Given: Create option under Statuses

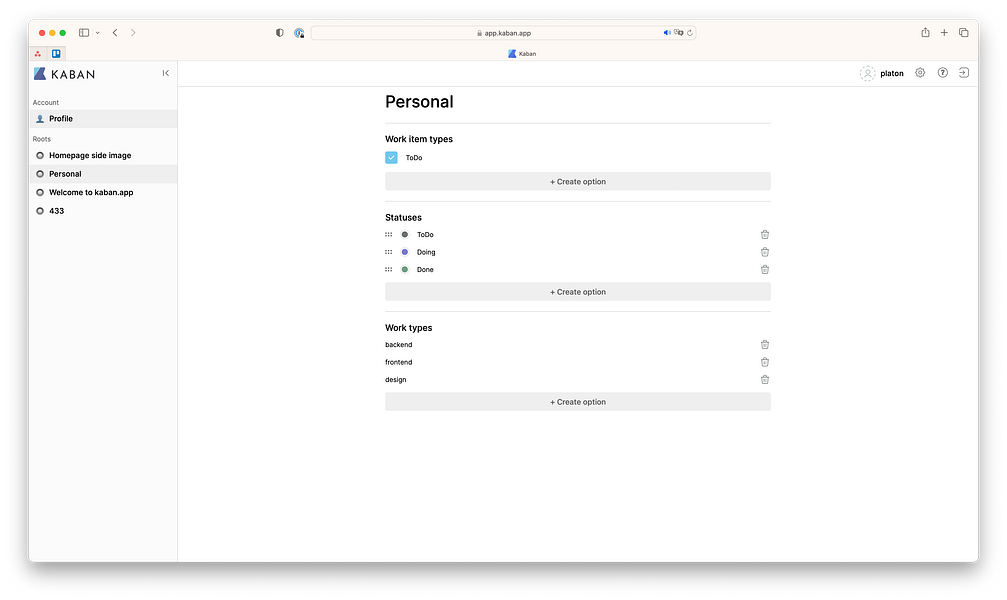Looking at the screenshot, I should click(578, 292).
